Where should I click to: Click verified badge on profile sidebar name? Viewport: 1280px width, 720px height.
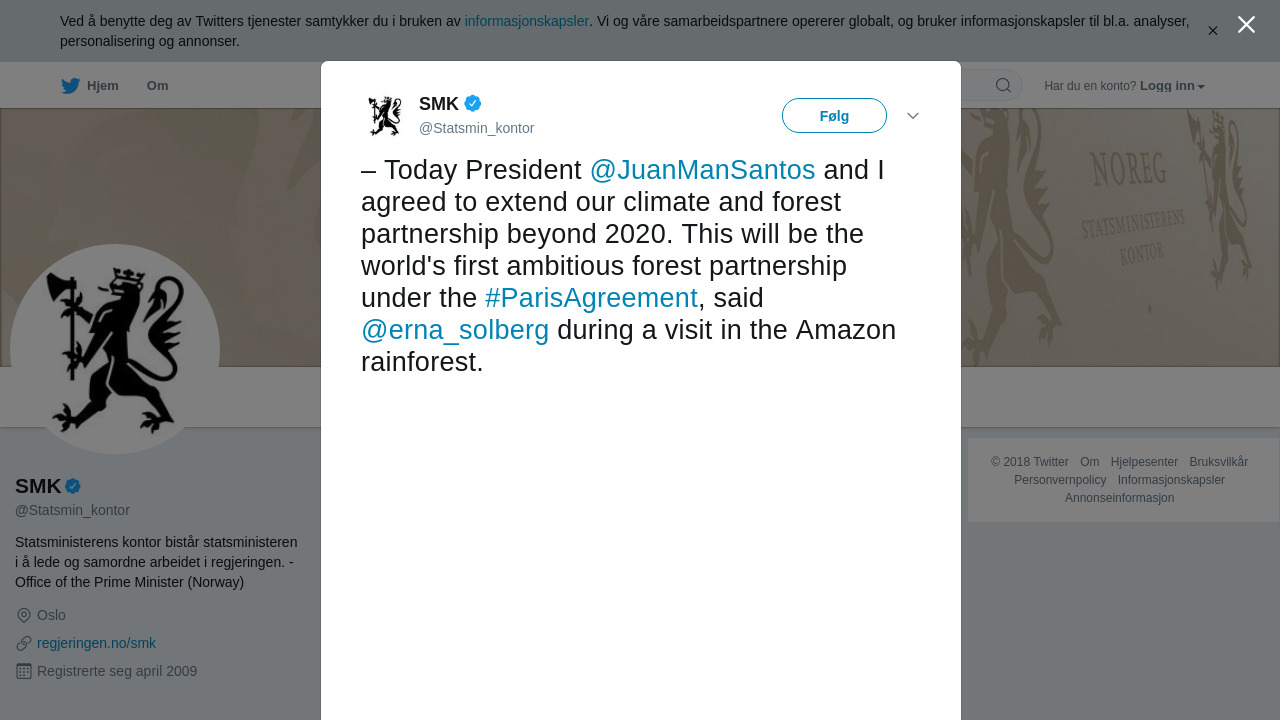73,486
